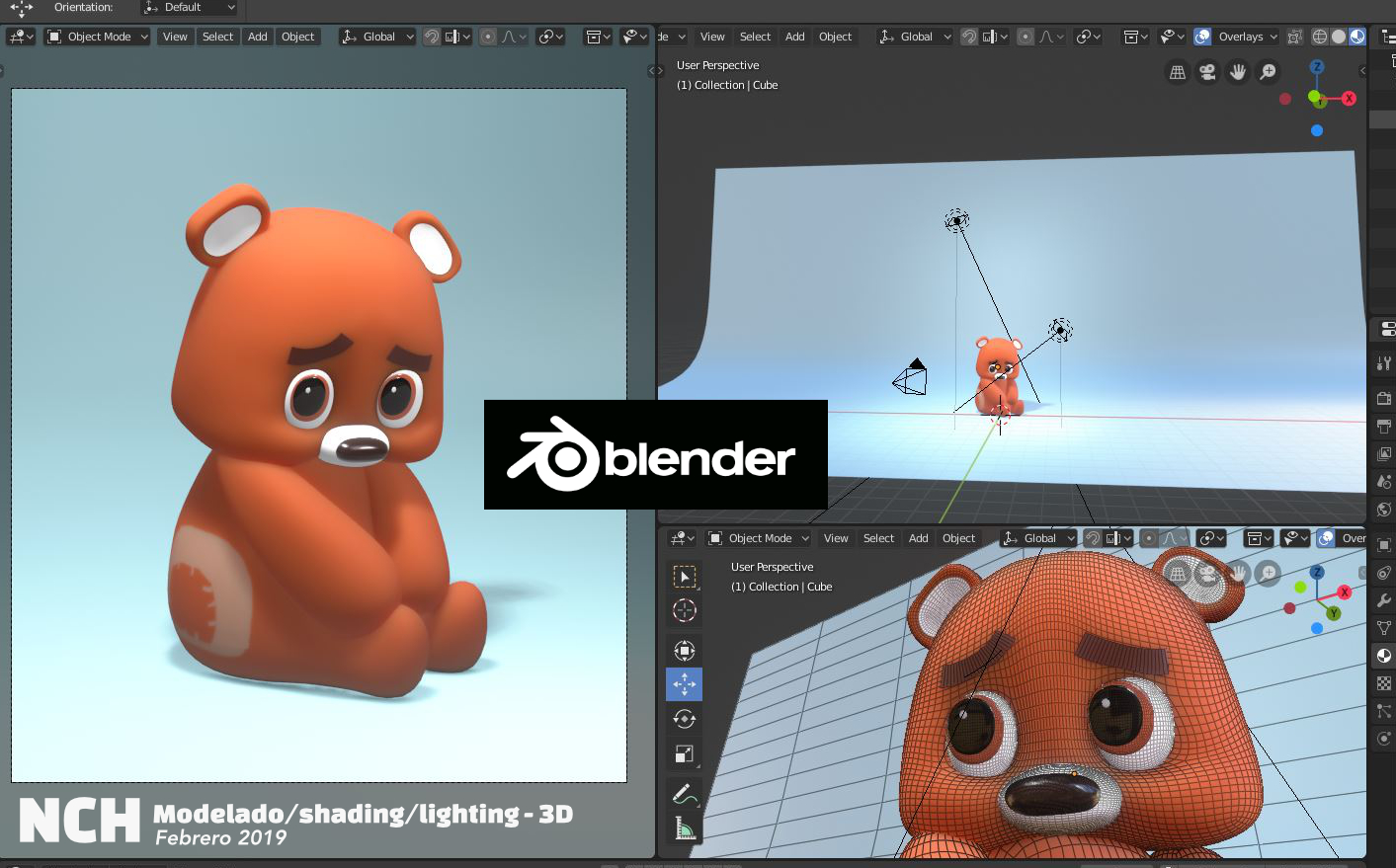Toggle X-ray mode in top-right viewport header
Screen dimensions: 1396x868
1294,37
